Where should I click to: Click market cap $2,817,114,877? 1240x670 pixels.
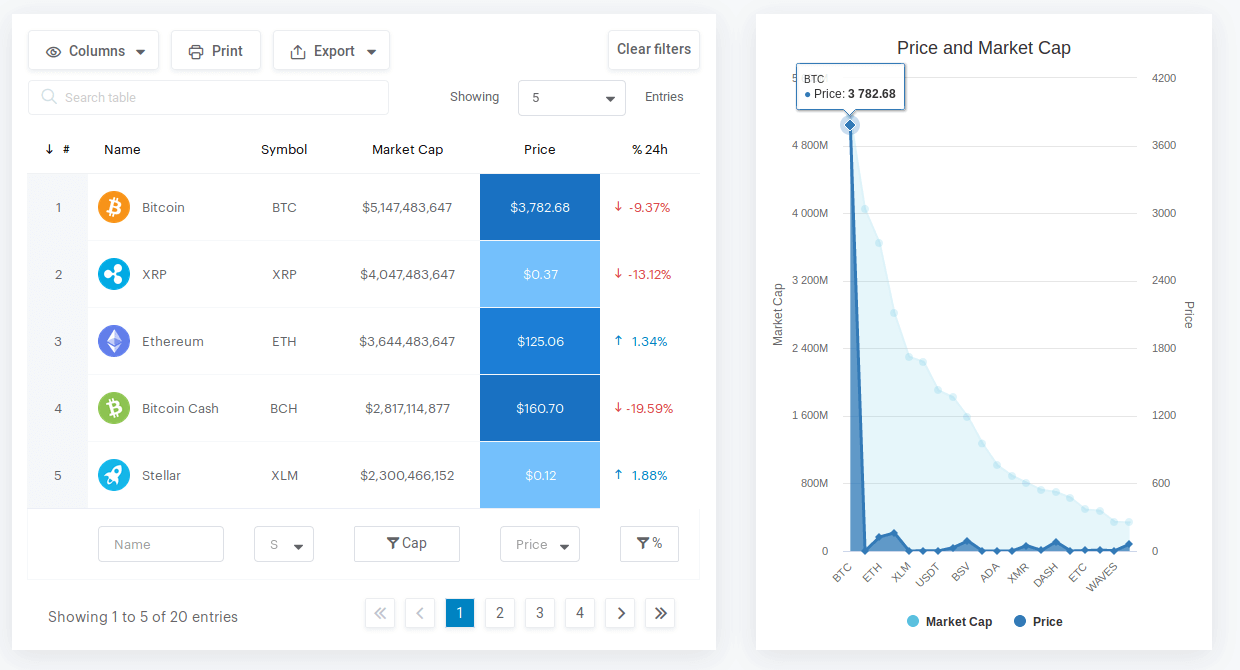407,408
